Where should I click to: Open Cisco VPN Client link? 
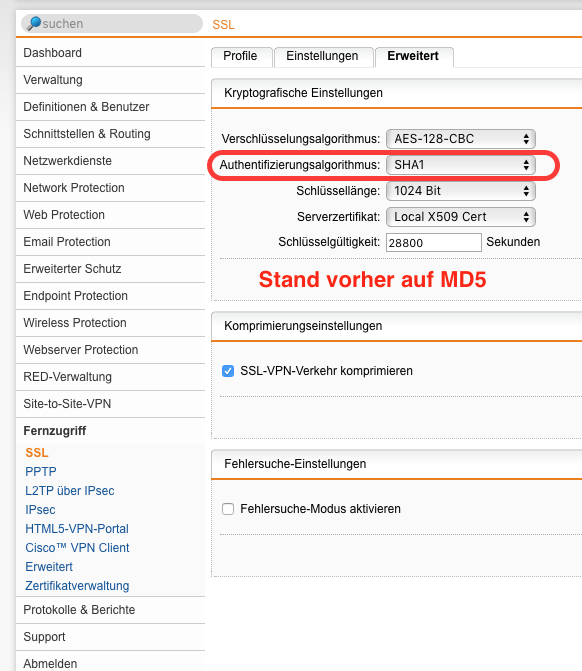77,548
